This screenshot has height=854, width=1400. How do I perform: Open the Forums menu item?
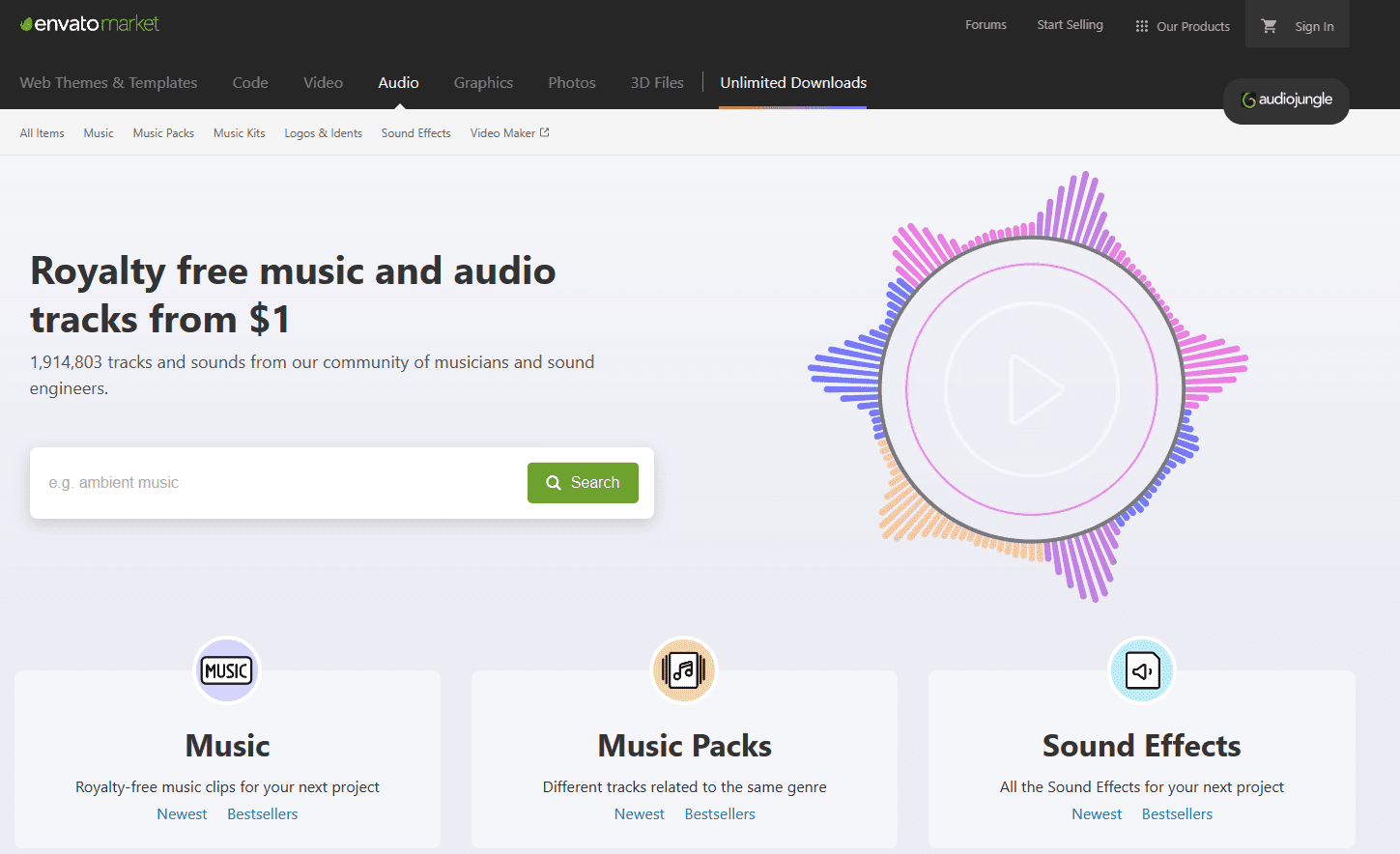tap(986, 25)
